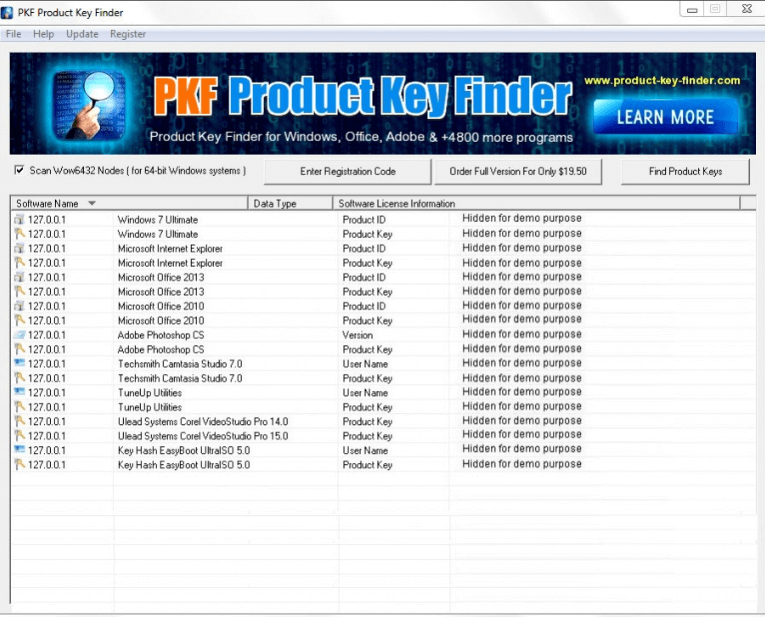This screenshot has width=765, height=617.
Task: Open the Update menu
Action: point(82,34)
